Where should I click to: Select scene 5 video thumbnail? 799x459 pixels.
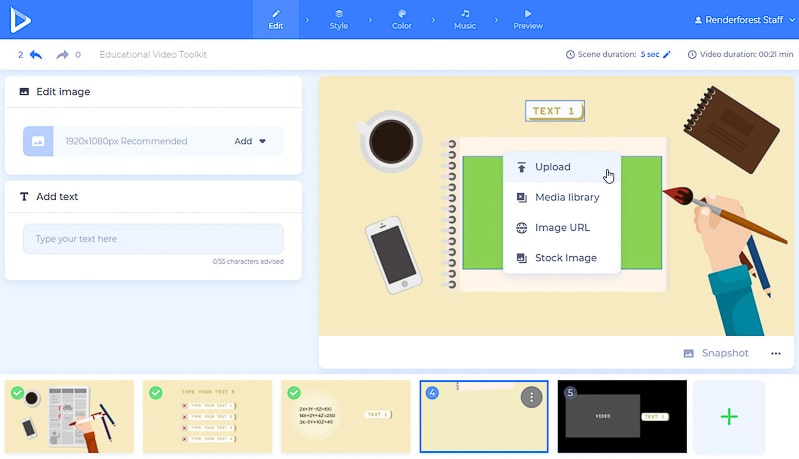click(622, 416)
